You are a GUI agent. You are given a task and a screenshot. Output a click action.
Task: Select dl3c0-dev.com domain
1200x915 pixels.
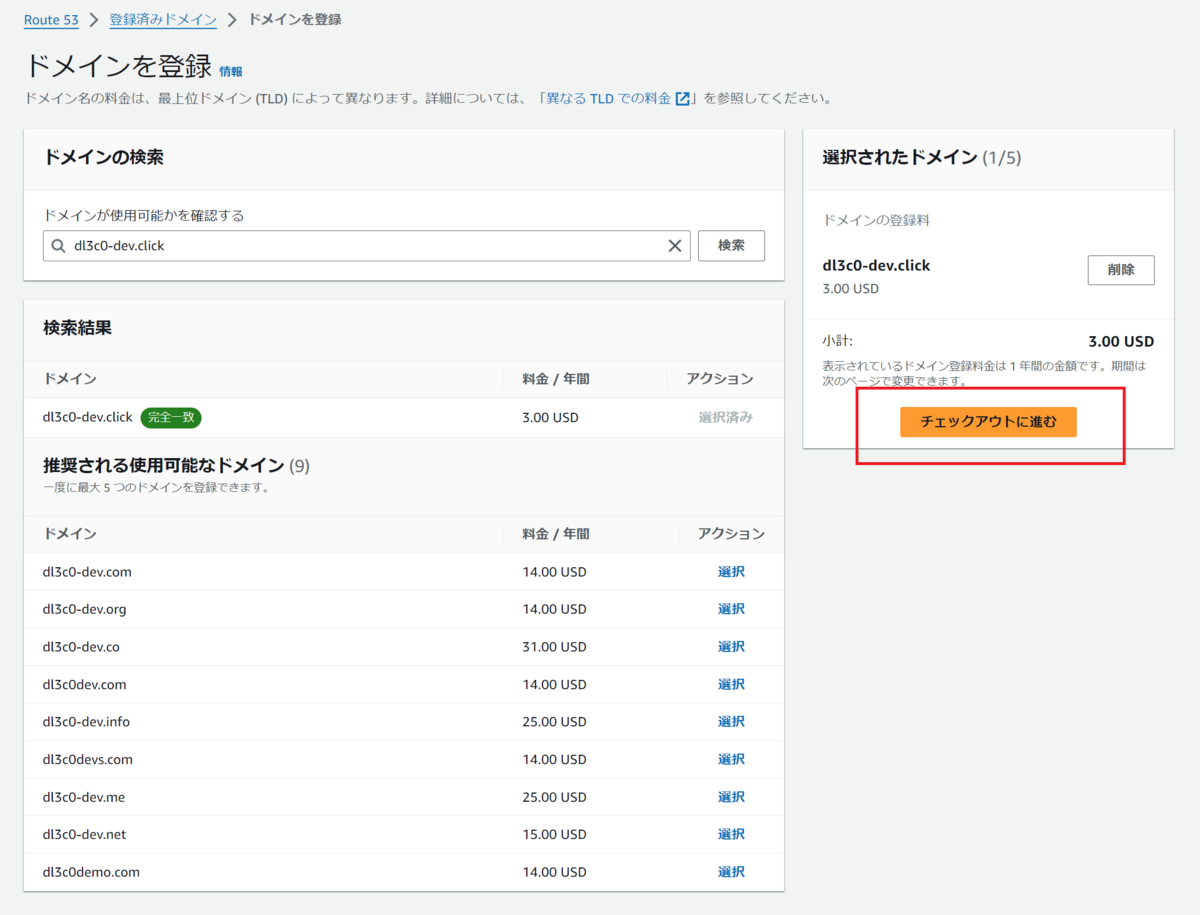731,572
